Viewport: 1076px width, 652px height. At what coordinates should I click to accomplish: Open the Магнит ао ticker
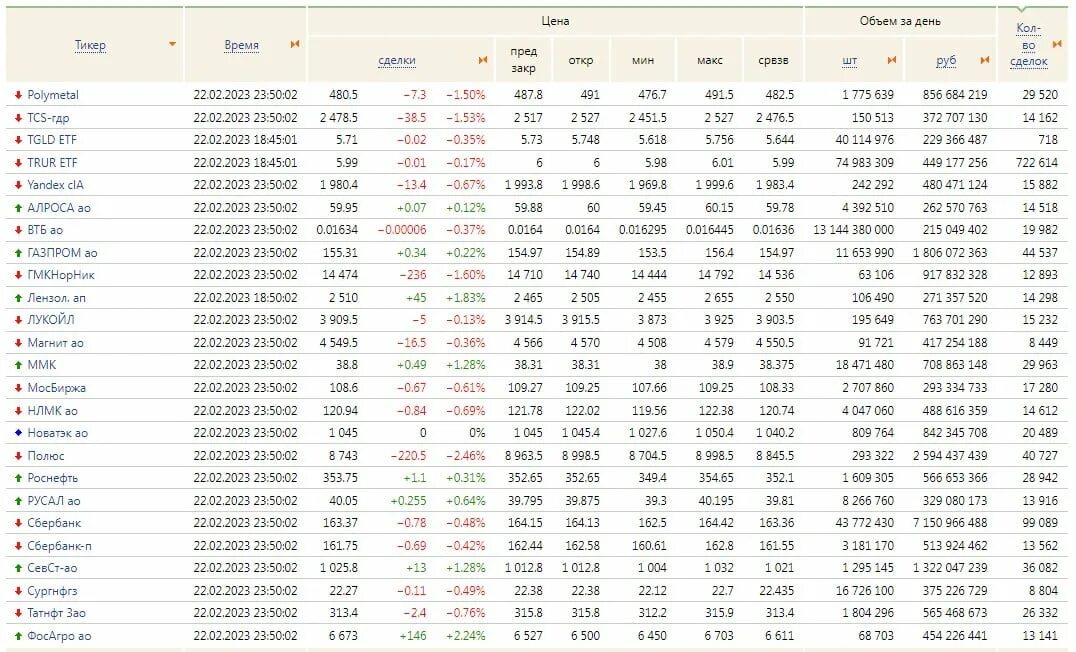(56, 342)
